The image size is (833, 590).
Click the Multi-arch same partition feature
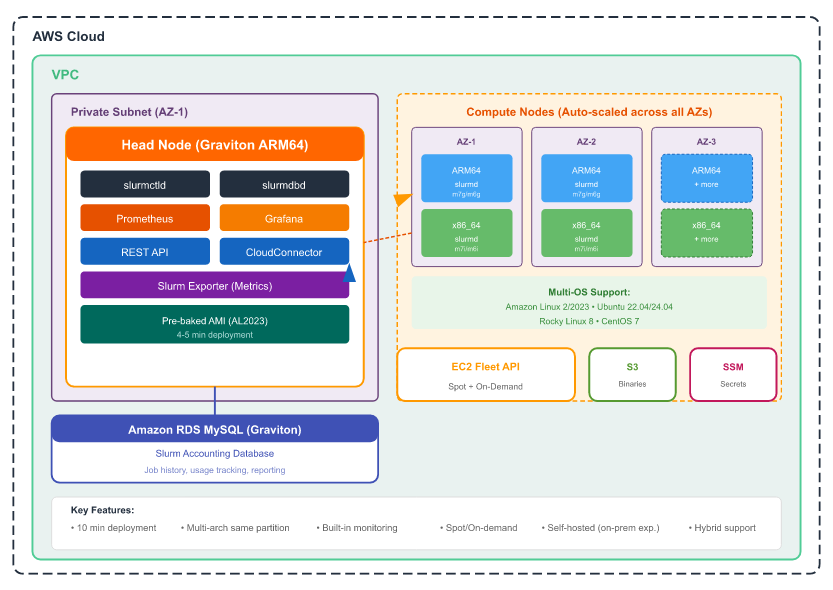(x=235, y=528)
